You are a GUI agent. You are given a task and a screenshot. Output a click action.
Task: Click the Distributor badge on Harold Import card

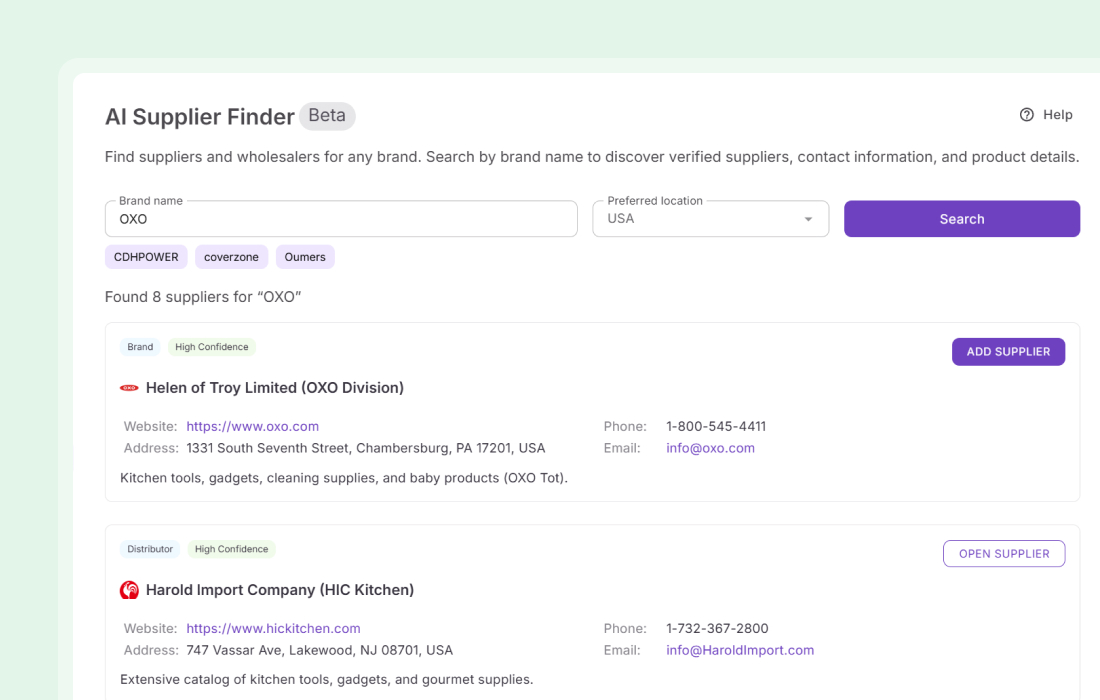pyautogui.click(x=150, y=549)
